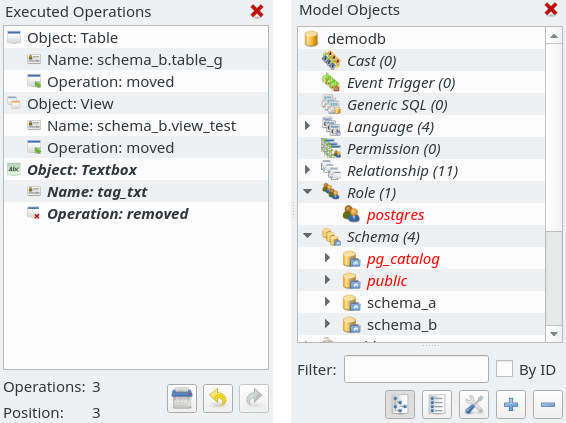Select the pg_catalog schema item
566x423 pixels.
click(x=403, y=259)
